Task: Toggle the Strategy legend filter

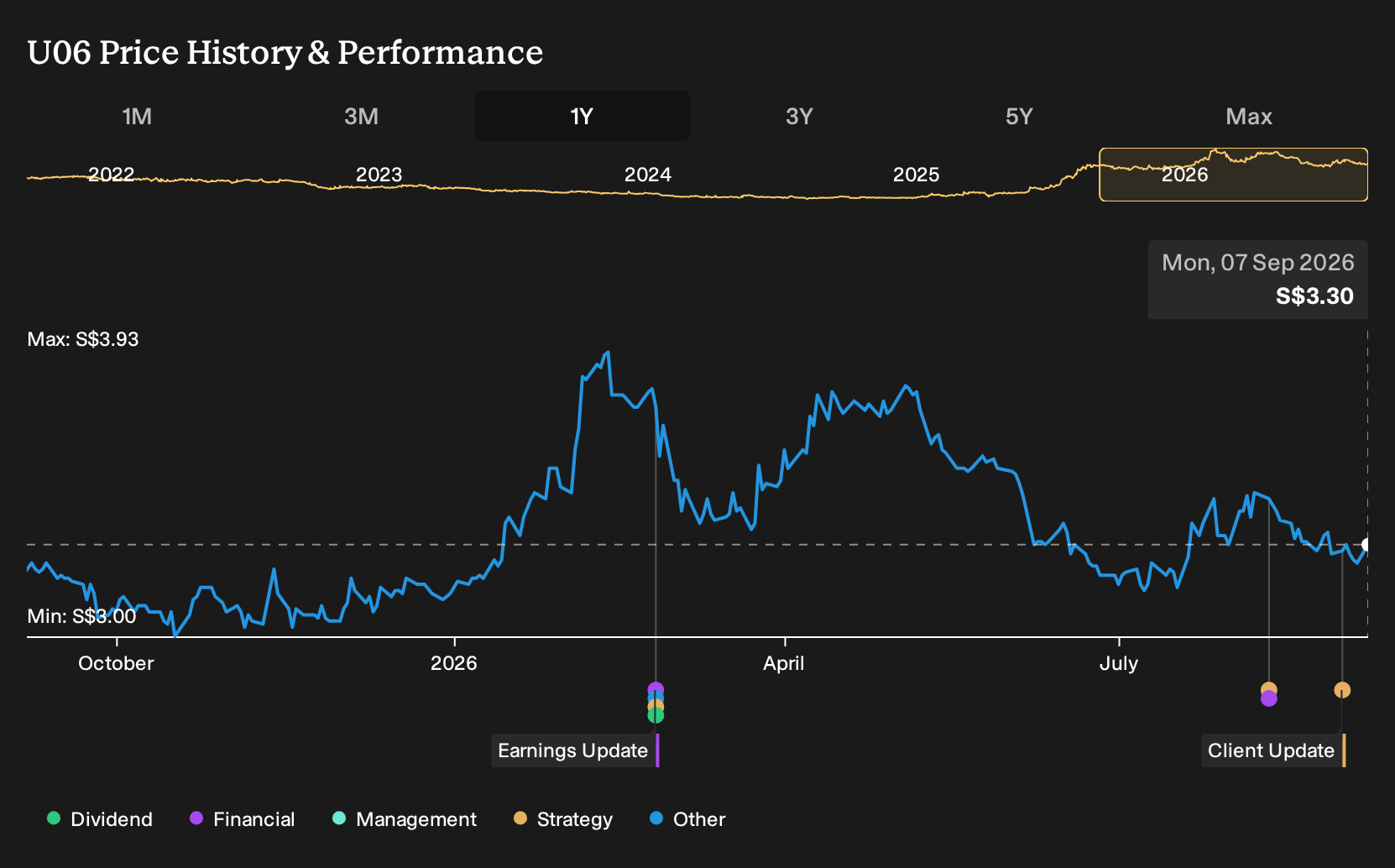Action: tap(563, 819)
